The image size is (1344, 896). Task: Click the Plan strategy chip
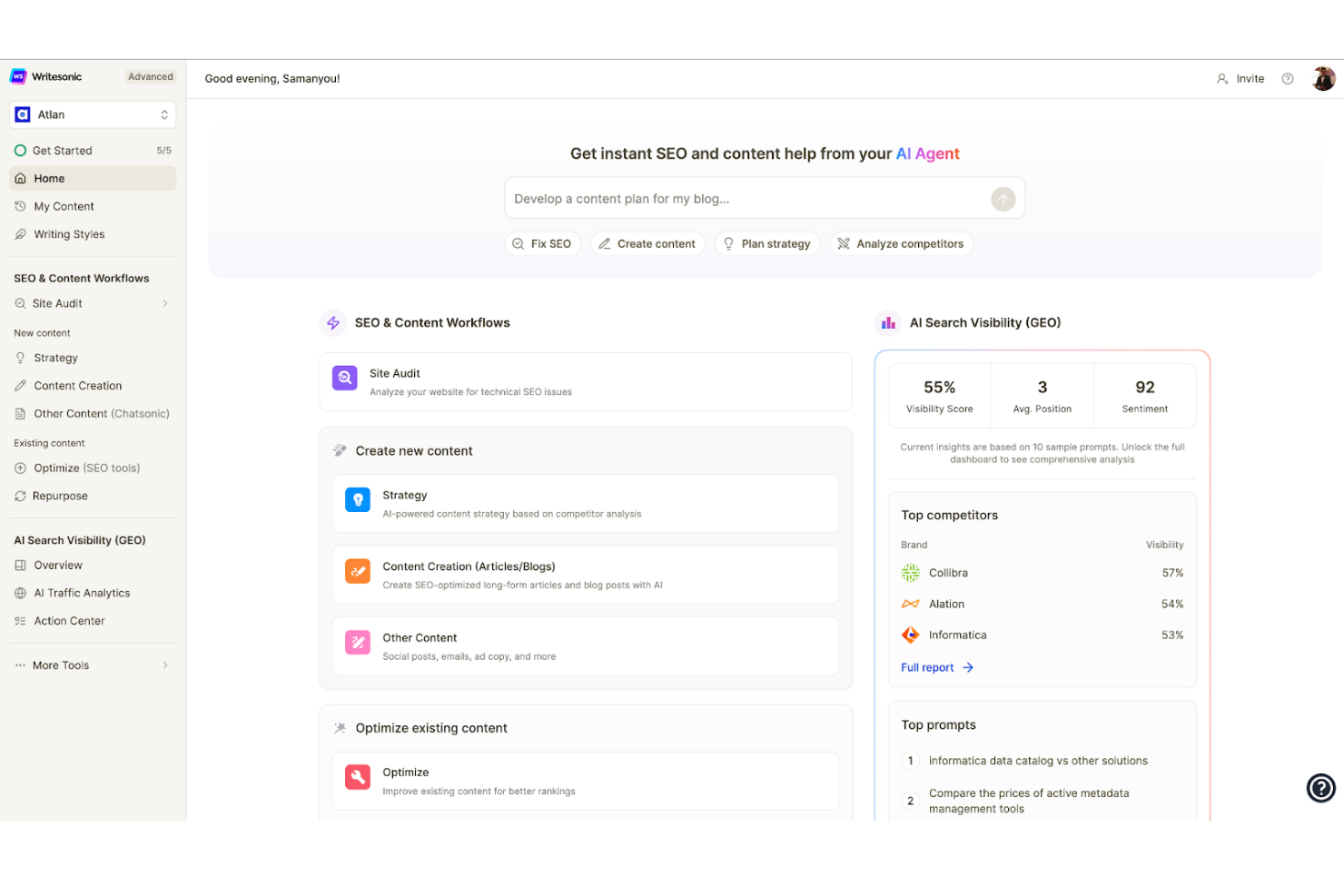tap(767, 243)
